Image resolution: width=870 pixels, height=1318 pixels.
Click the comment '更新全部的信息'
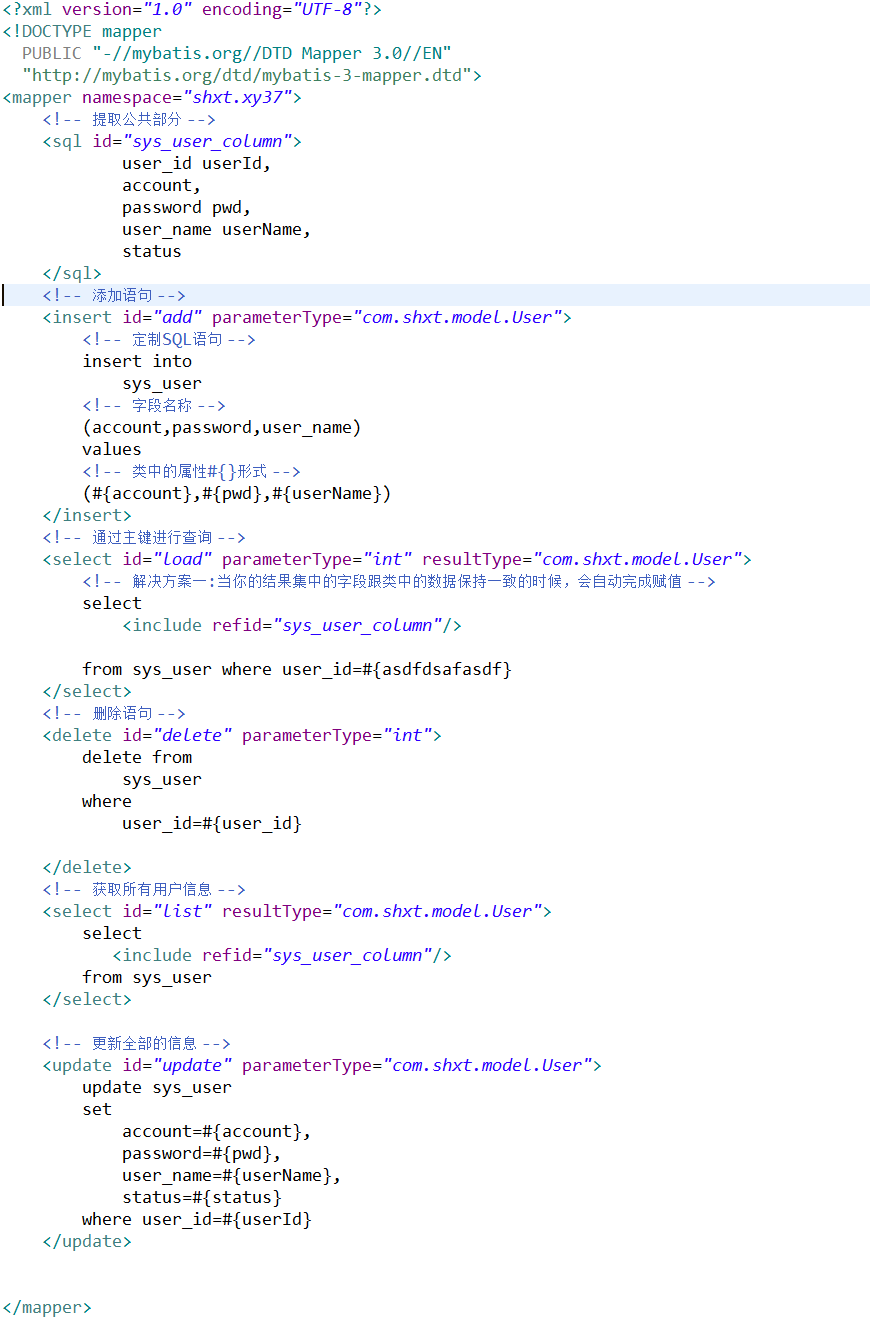pos(137,1044)
